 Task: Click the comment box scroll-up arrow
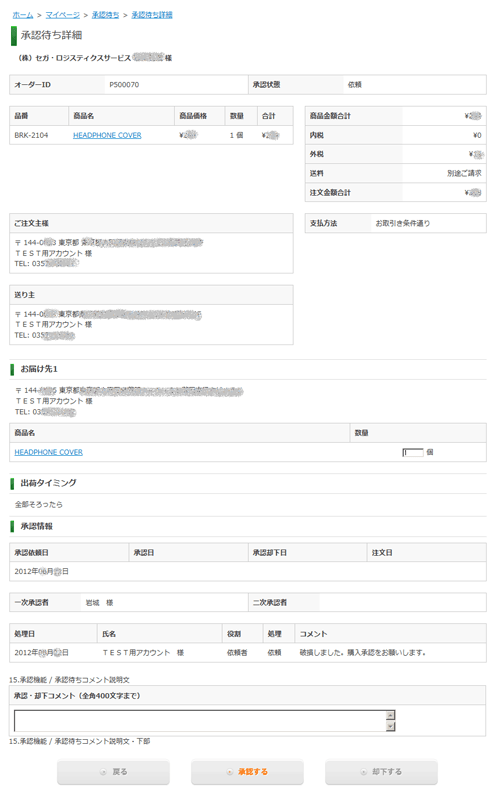click(x=390, y=715)
